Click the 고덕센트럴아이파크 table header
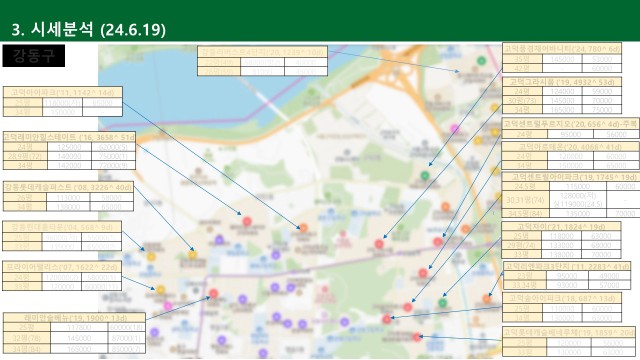 (570, 177)
